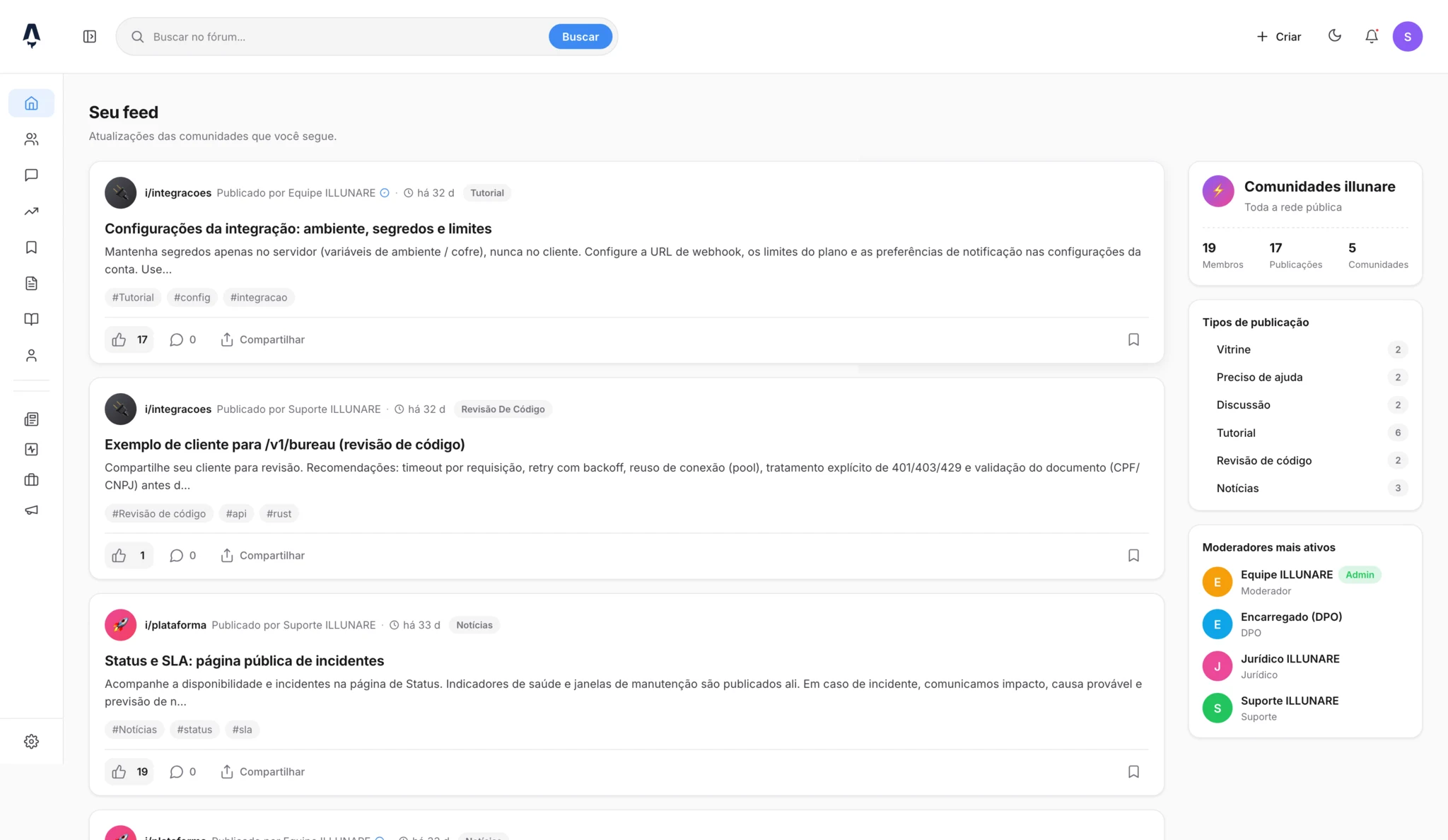
Task: Share the Status e SLA post
Action: tap(262, 772)
